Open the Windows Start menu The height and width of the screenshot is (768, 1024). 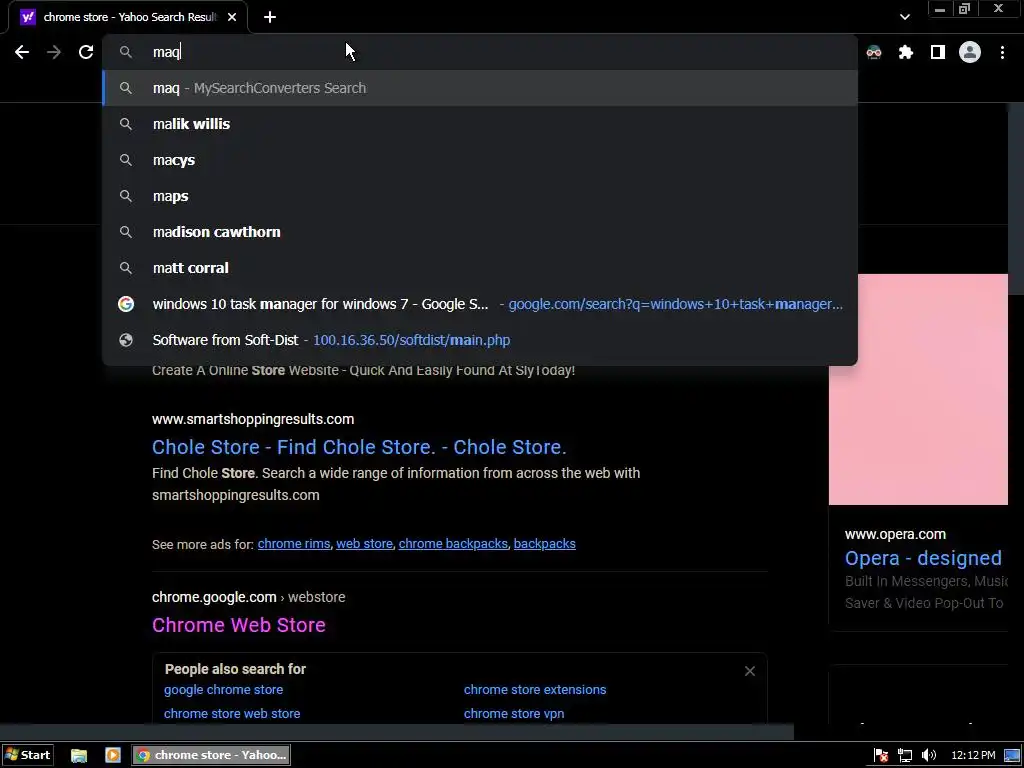(x=27, y=755)
